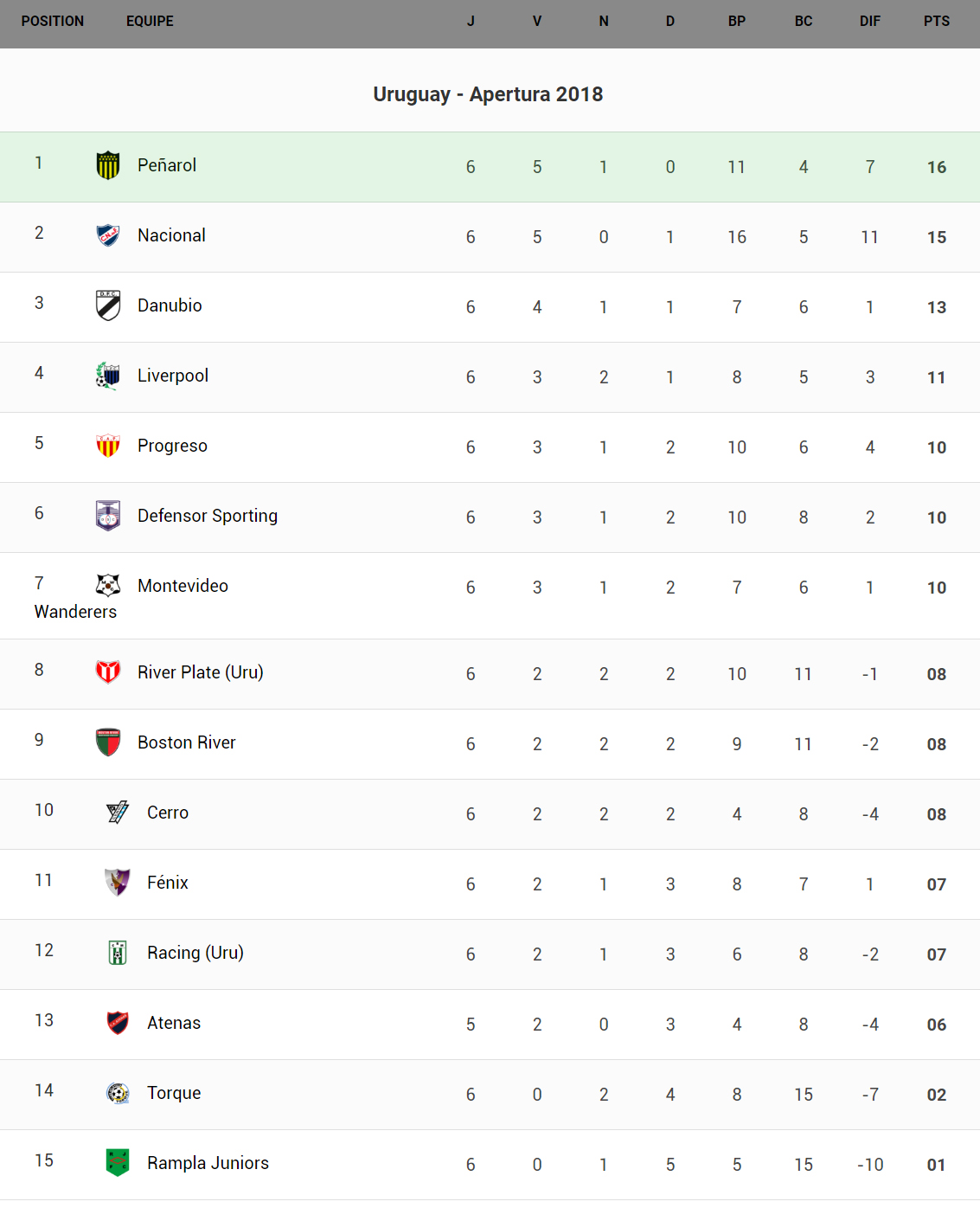Click the POSITION column header

pos(53,22)
